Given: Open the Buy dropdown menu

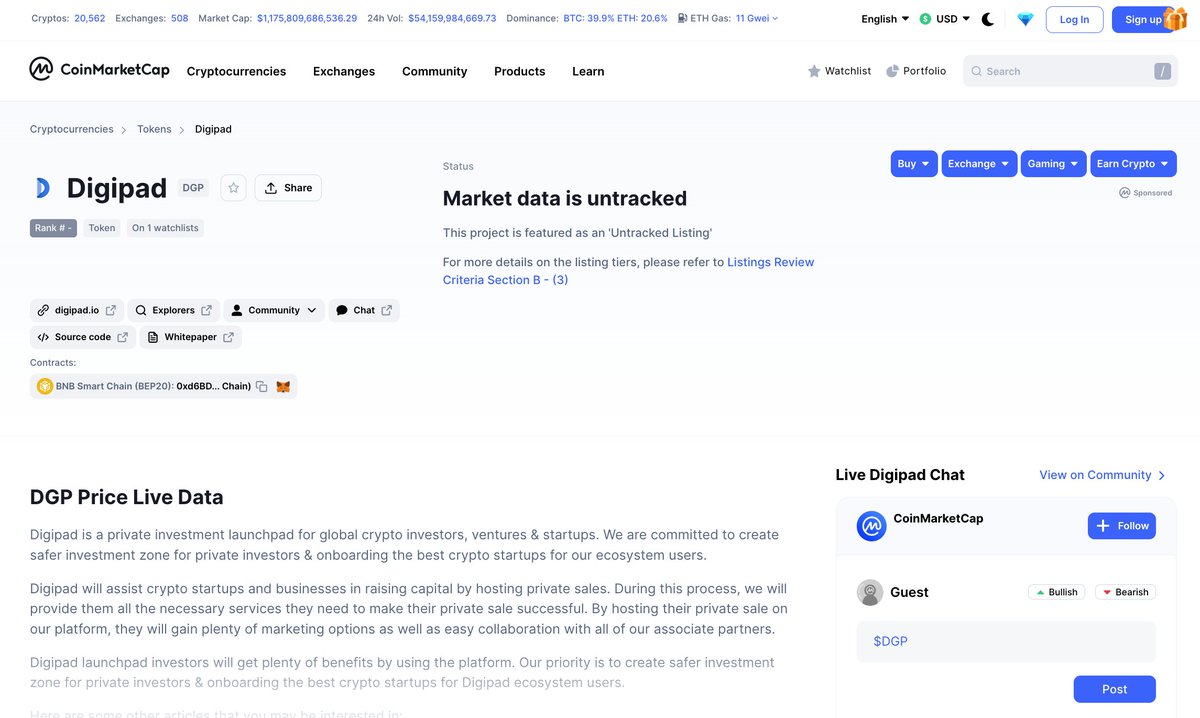Looking at the screenshot, I should pos(913,163).
